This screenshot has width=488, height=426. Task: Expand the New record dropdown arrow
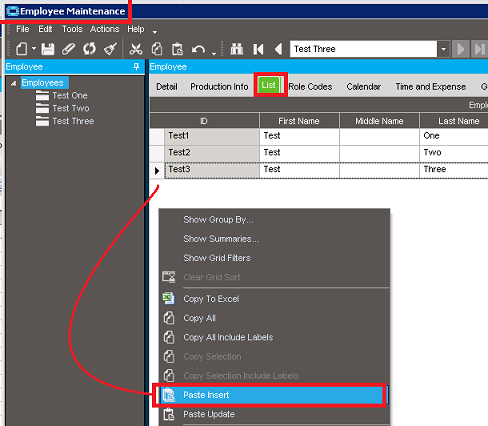(x=34, y=48)
